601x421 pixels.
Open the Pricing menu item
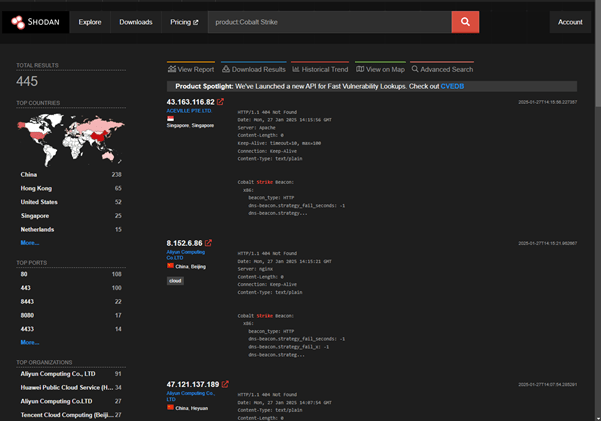point(184,21)
